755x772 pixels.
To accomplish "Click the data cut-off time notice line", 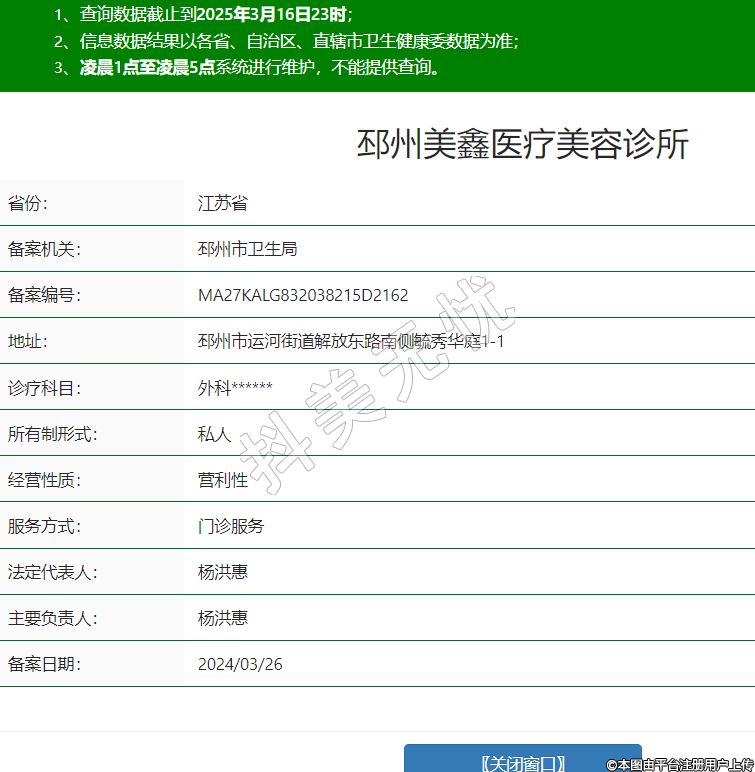I will [x=205, y=15].
